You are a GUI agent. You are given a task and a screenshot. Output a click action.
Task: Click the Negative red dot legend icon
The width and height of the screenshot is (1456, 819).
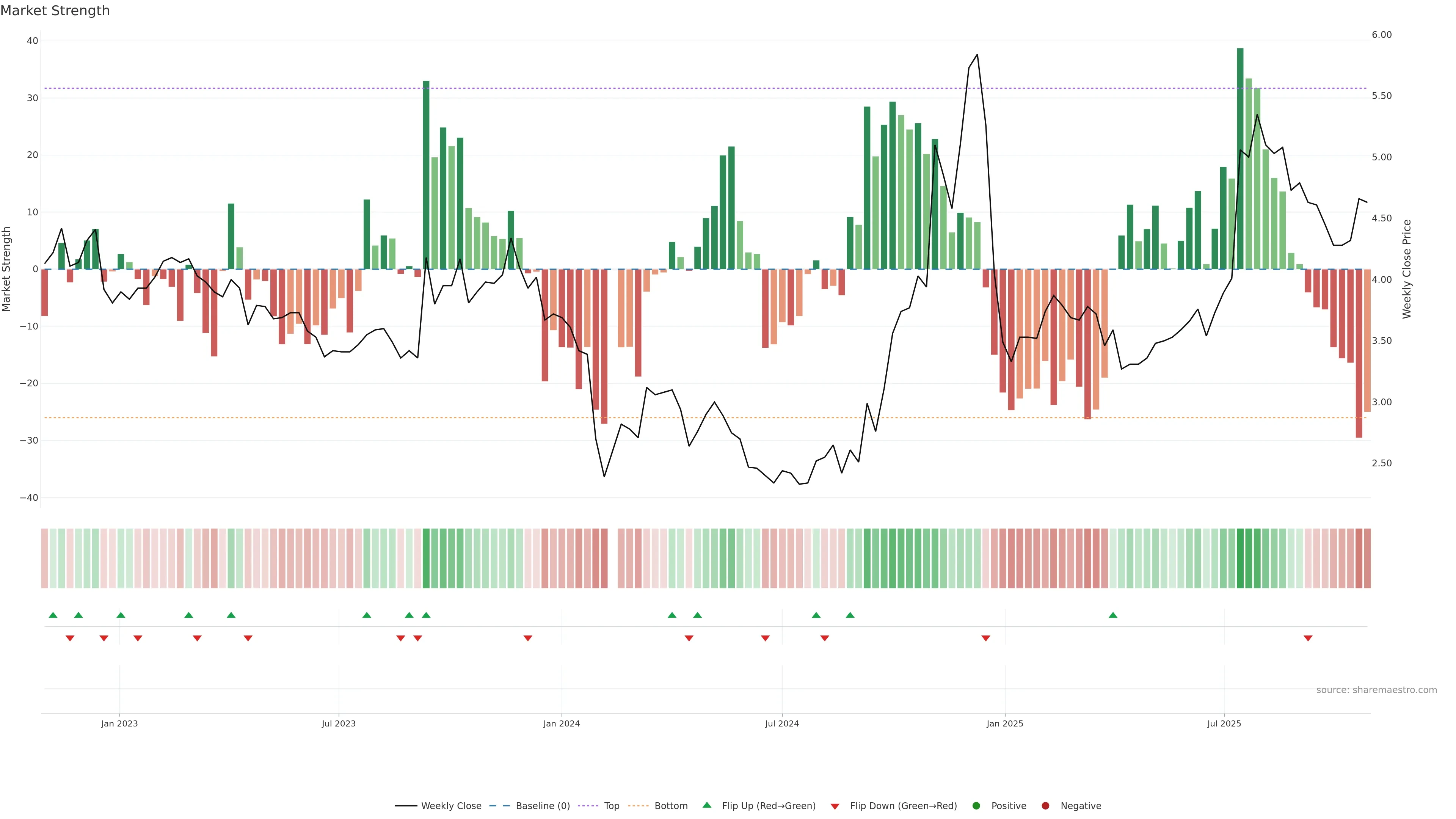pos(1045,806)
